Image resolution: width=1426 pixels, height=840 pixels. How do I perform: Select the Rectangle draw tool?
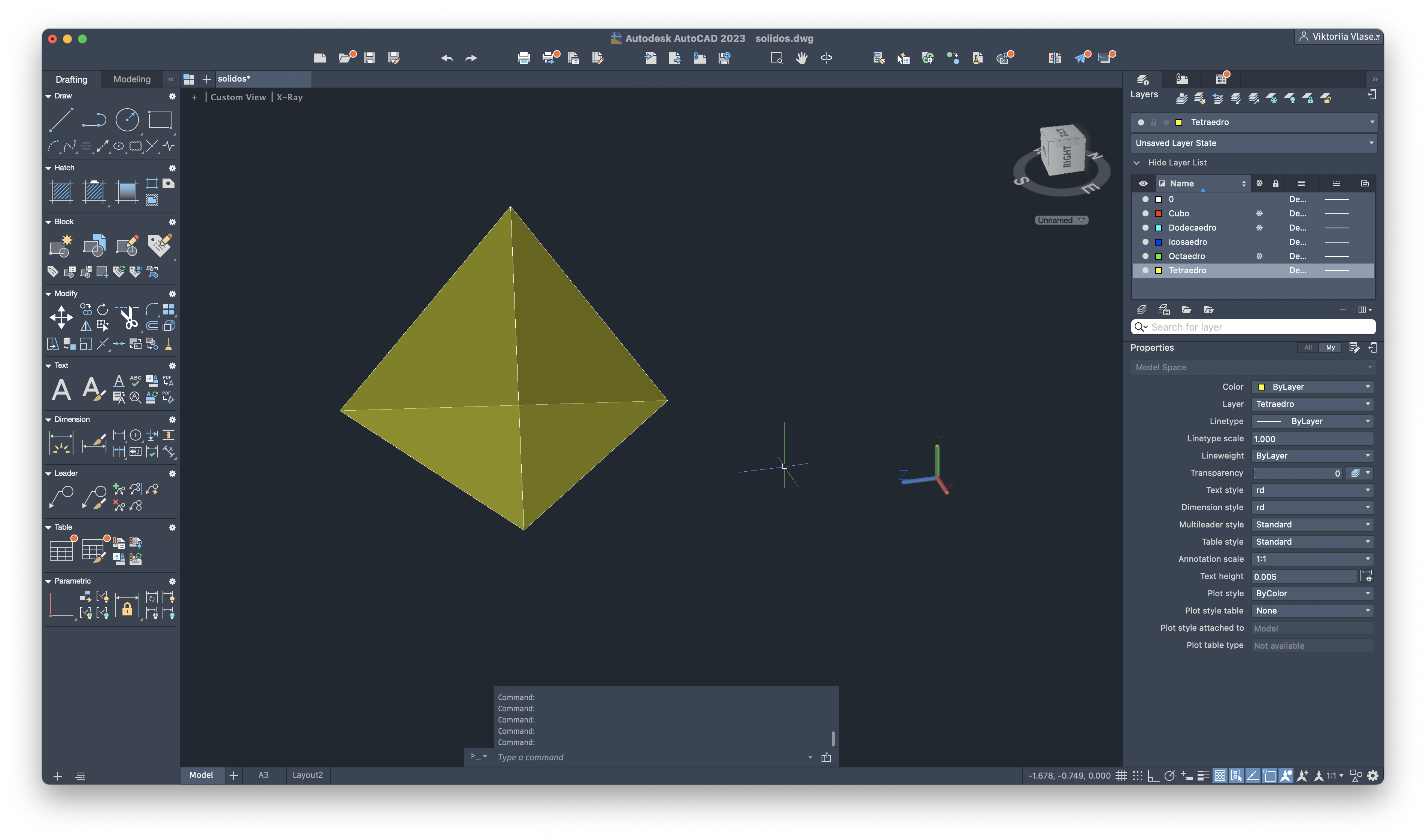(160, 120)
